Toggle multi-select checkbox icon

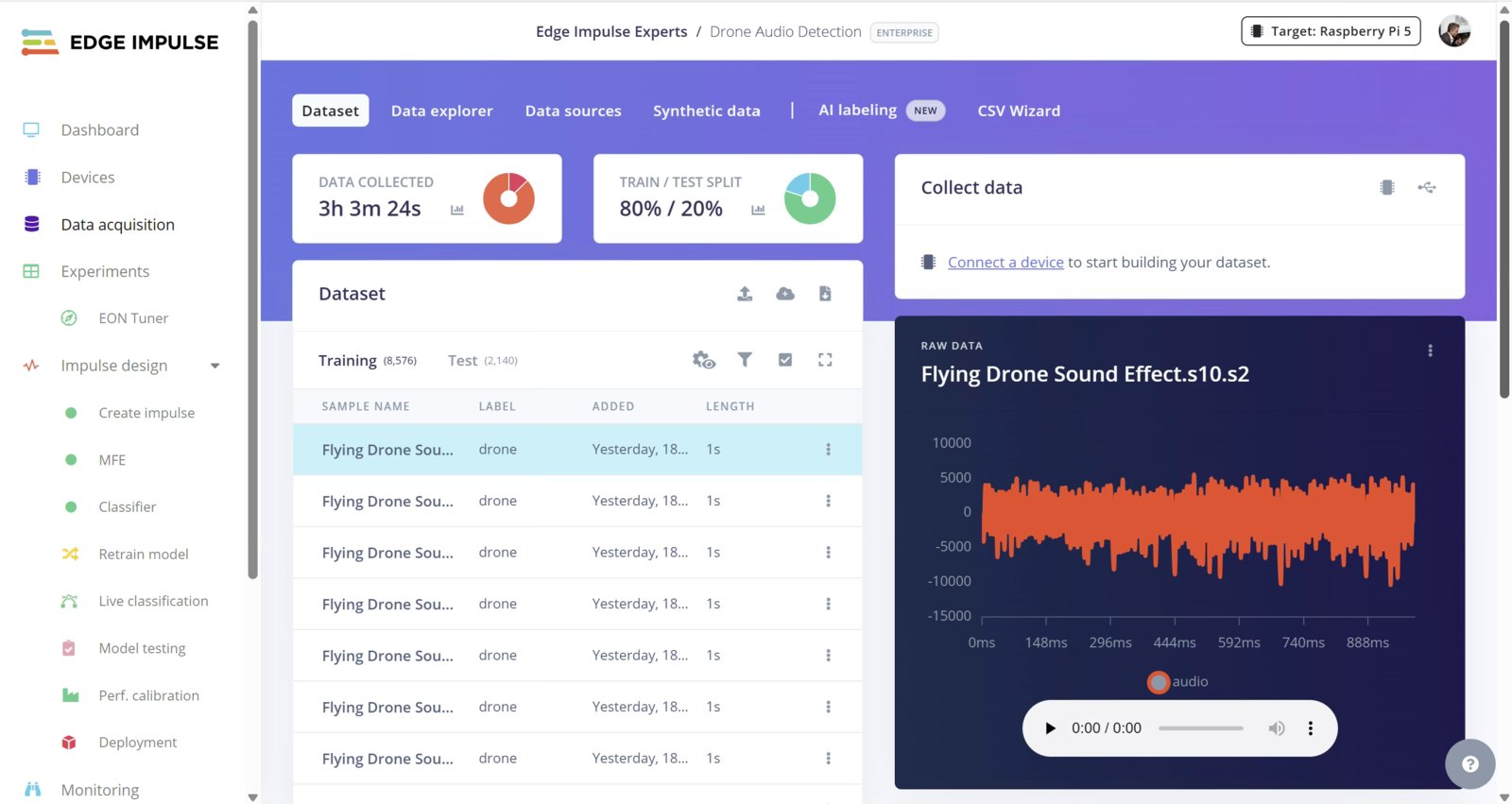click(x=785, y=360)
